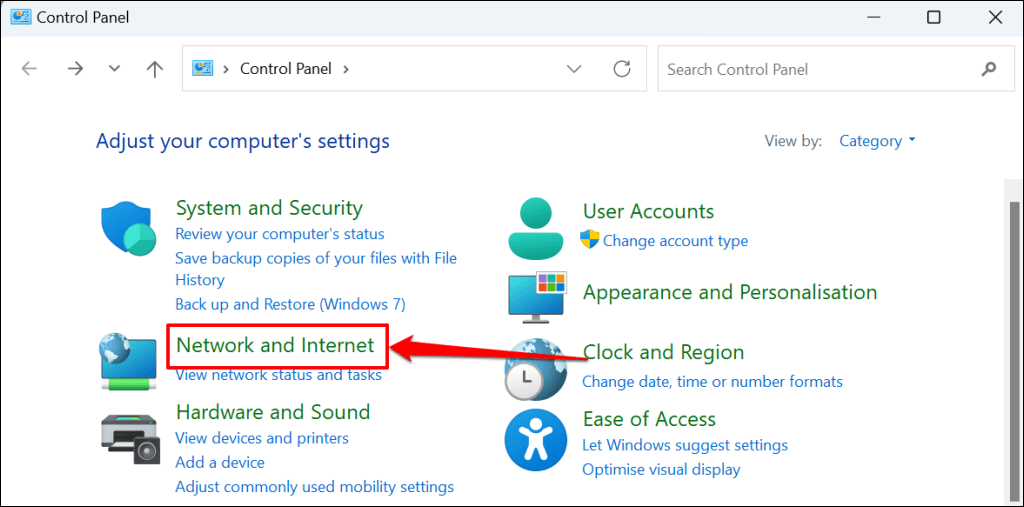Open System and Security category

pyautogui.click(x=269, y=208)
